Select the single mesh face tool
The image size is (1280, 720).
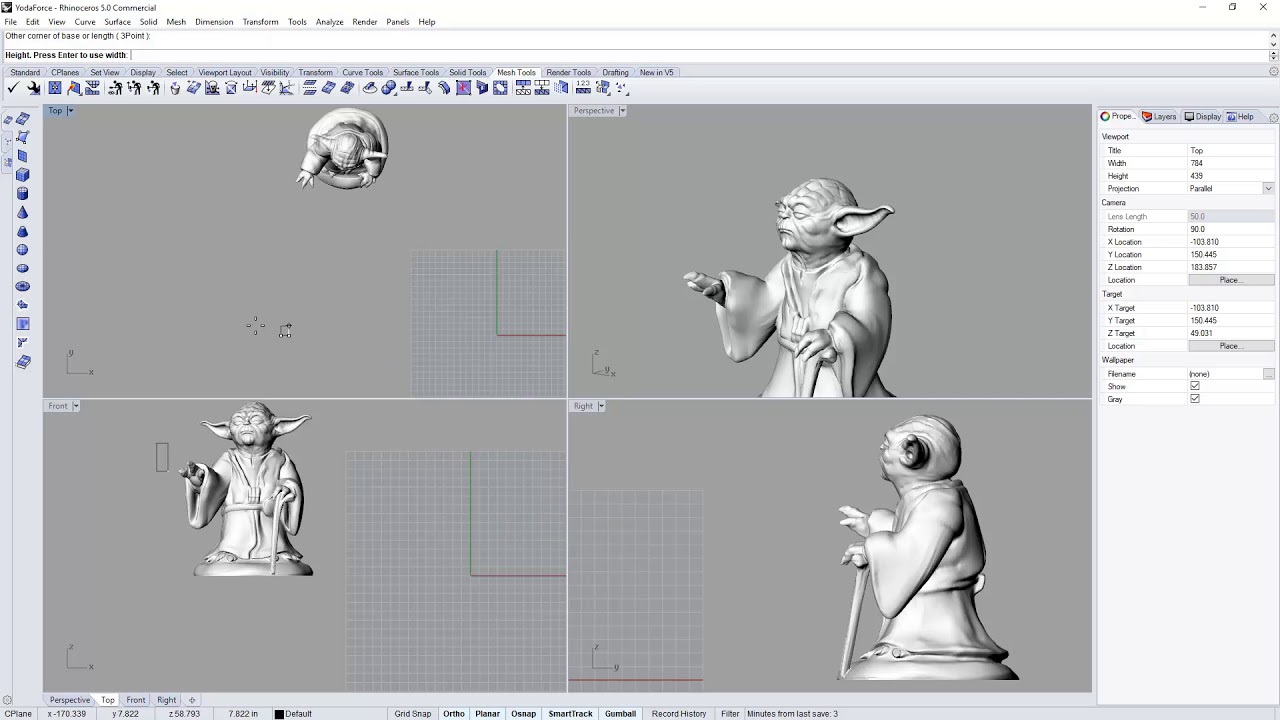[23, 137]
